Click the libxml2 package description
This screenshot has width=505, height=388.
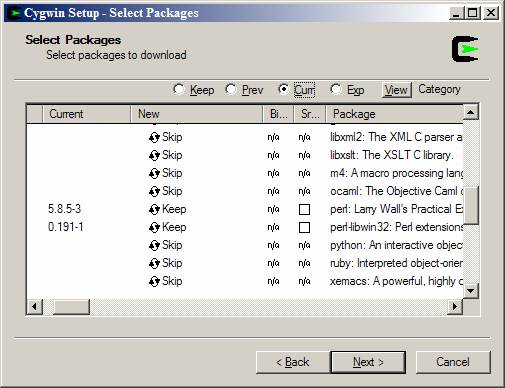tap(396, 137)
